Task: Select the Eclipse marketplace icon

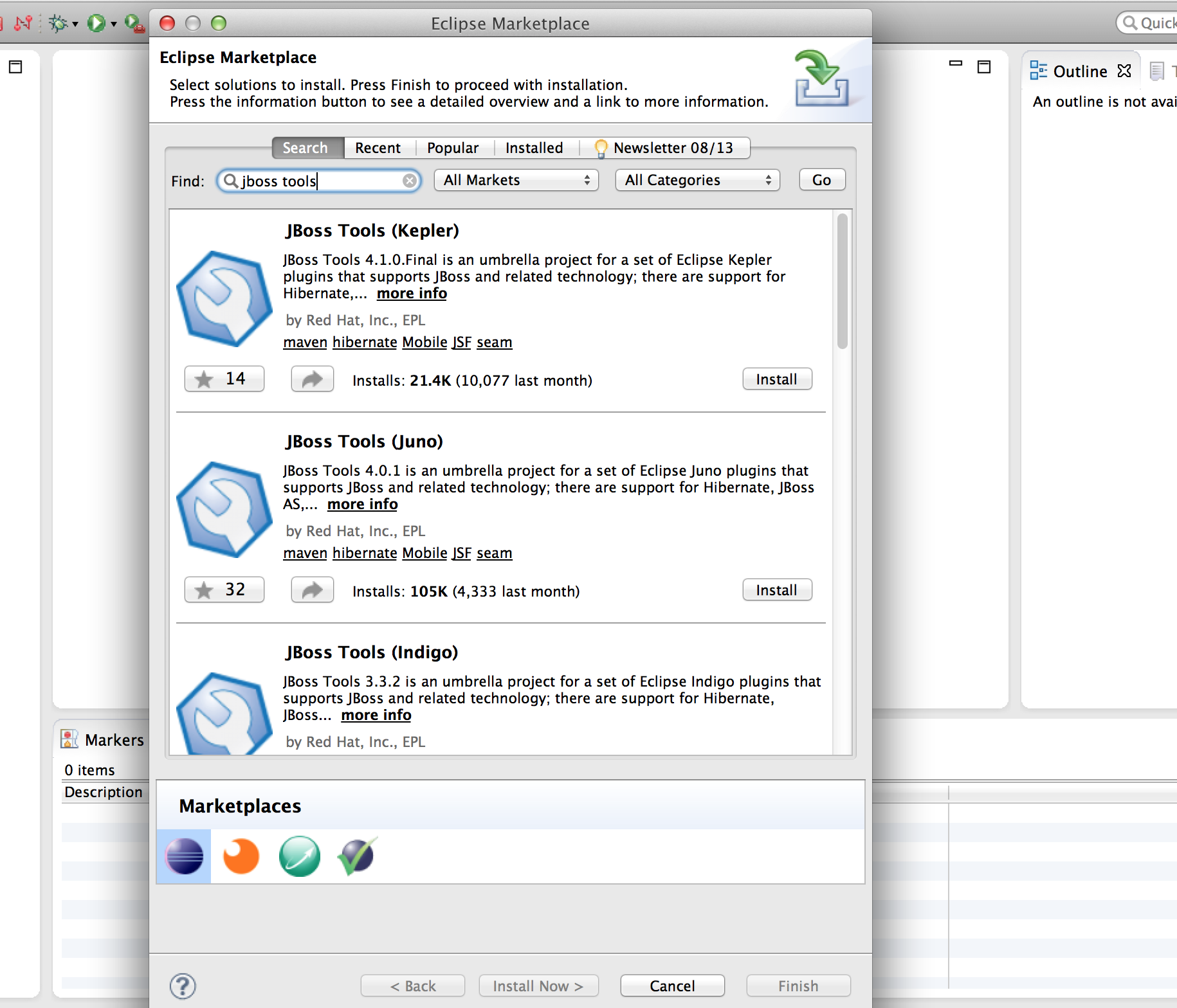Action: (184, 856)
